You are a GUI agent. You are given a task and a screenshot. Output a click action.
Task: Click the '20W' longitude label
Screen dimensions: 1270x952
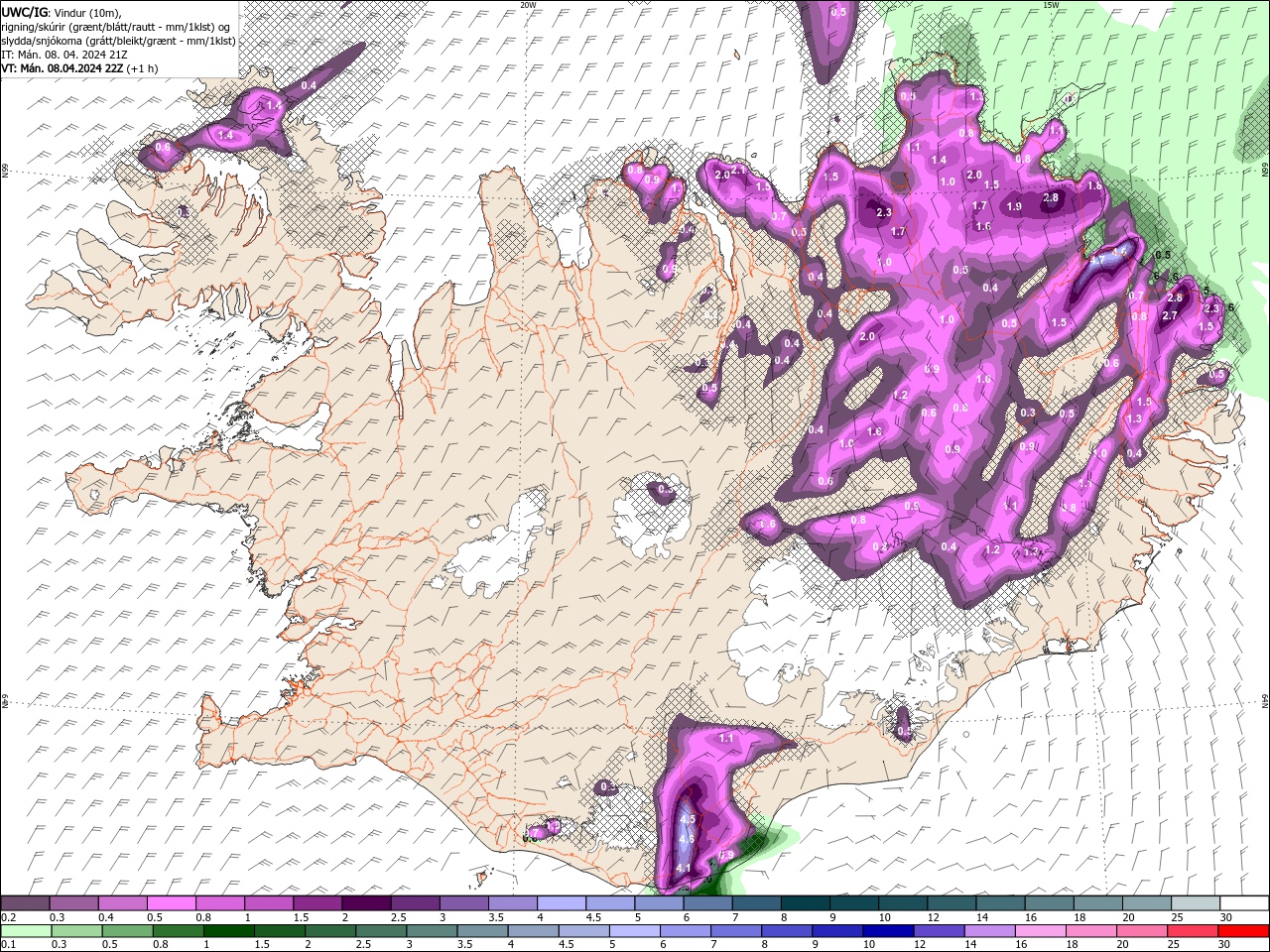pyautogui.click(x=528, y=5)
